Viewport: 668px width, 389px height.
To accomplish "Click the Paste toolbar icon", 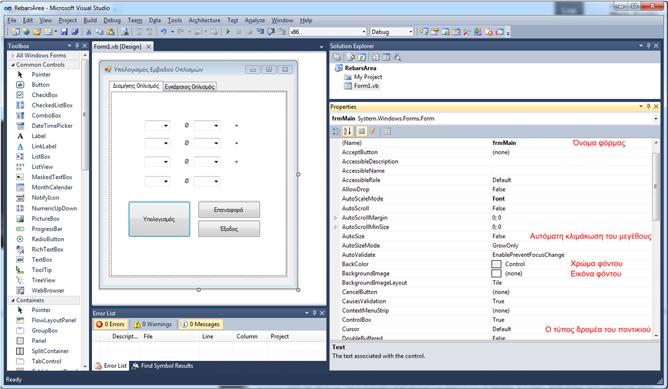I will 110,32.
